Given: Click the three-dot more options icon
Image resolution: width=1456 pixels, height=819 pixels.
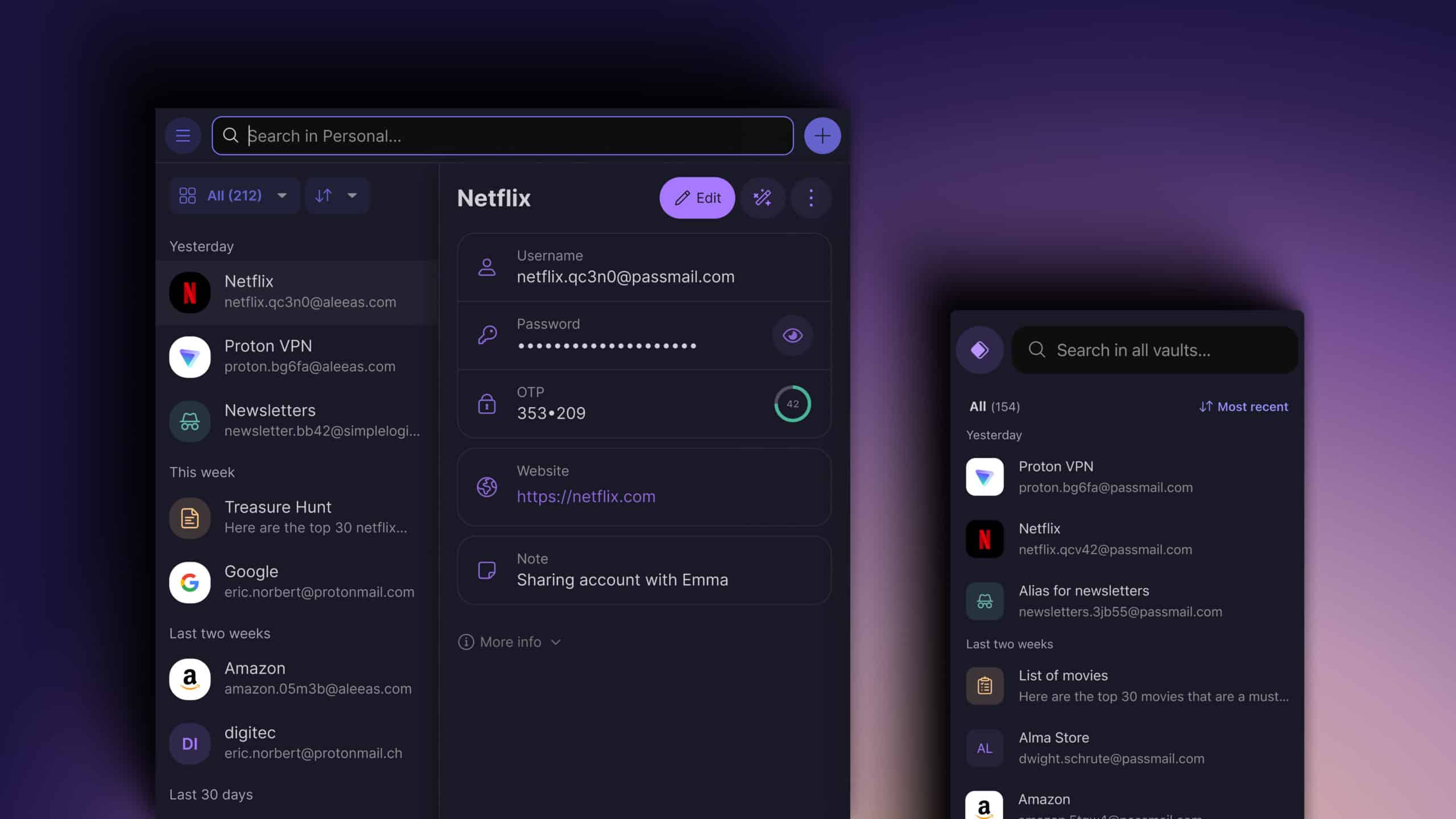Looking at the screenshot, I should click(x=811, y=197).
